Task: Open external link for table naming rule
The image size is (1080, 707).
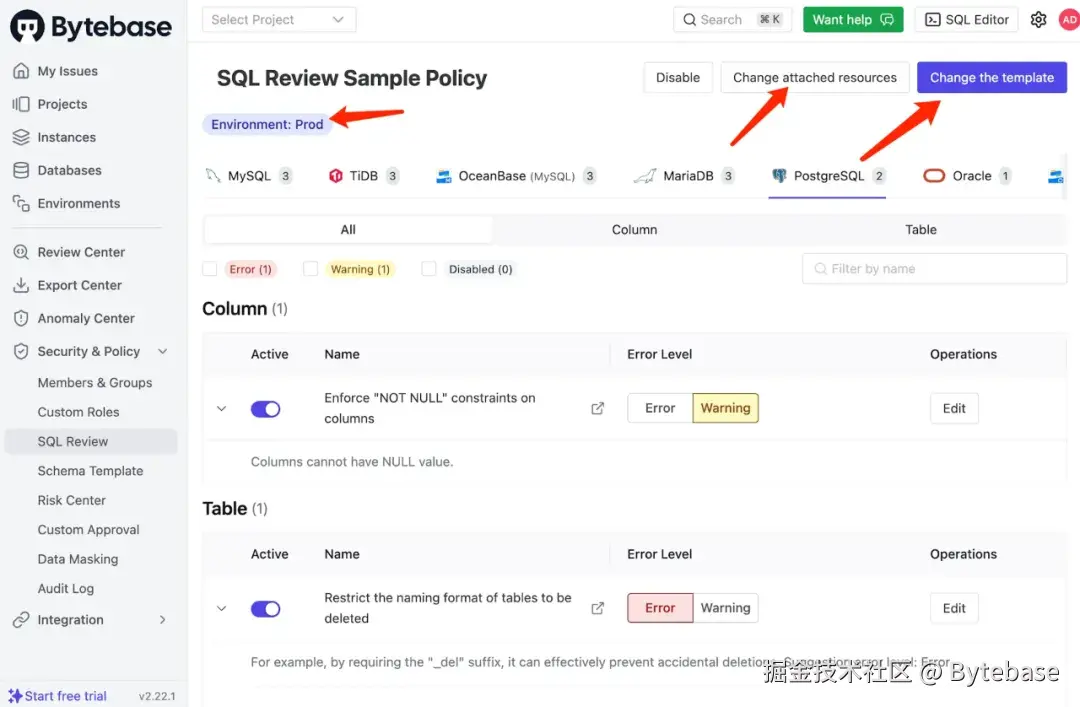Action: 598,608
